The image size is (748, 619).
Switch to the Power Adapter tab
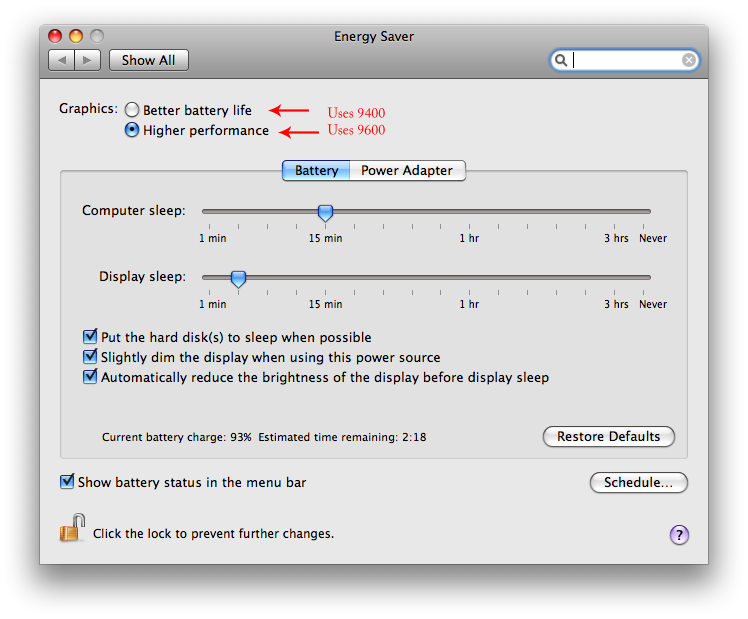(x=407, y=170)
